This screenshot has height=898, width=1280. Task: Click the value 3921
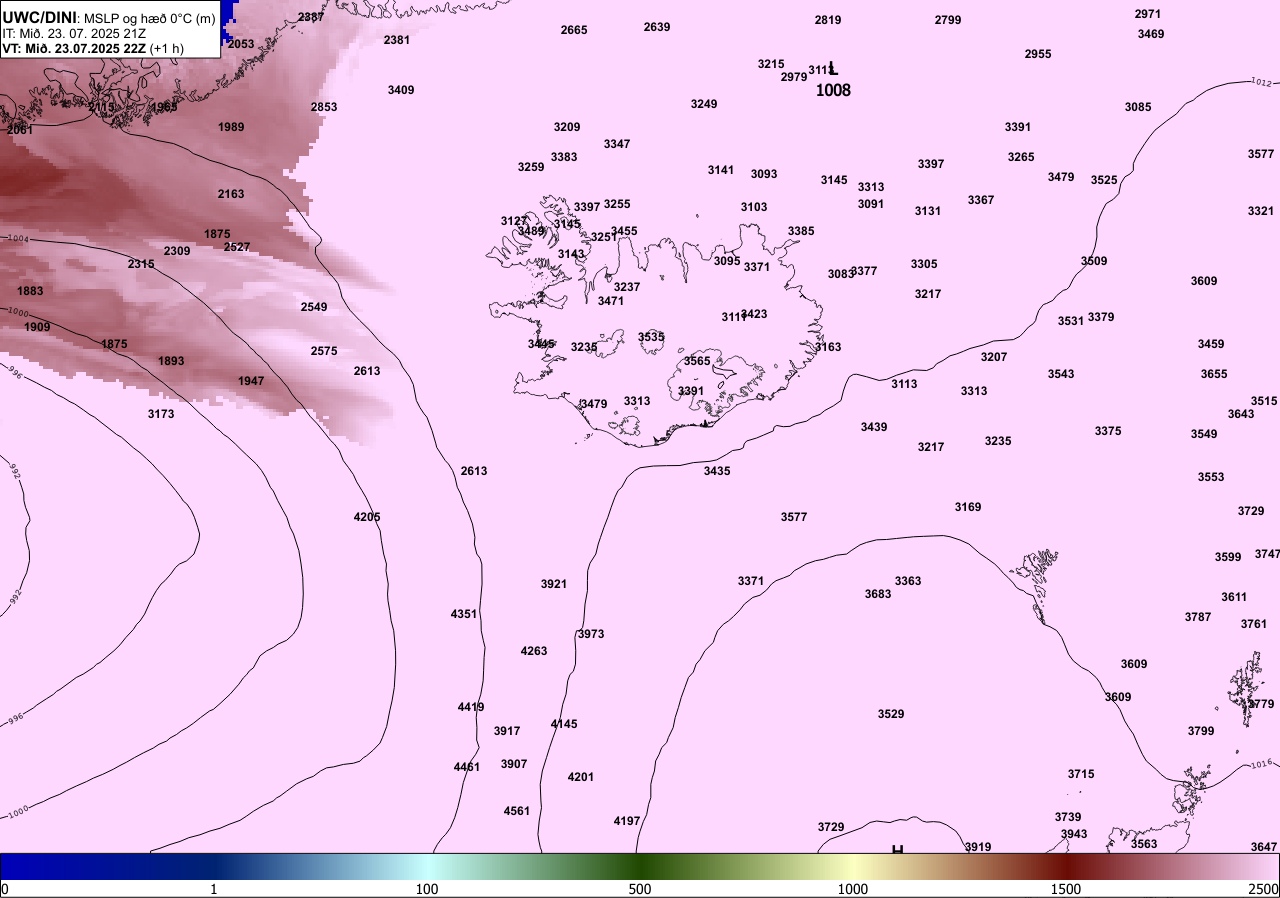[554, 584]
